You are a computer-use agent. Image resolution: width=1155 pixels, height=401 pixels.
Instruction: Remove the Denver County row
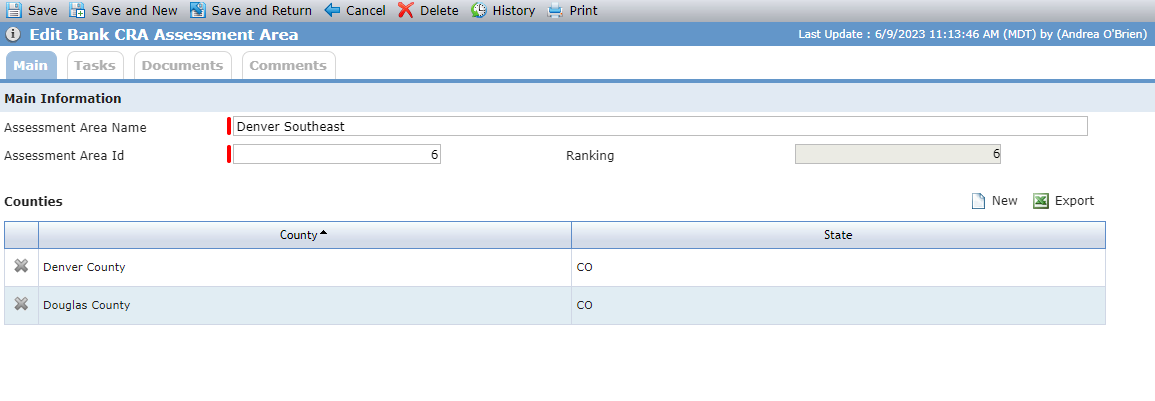pos(21,266)
